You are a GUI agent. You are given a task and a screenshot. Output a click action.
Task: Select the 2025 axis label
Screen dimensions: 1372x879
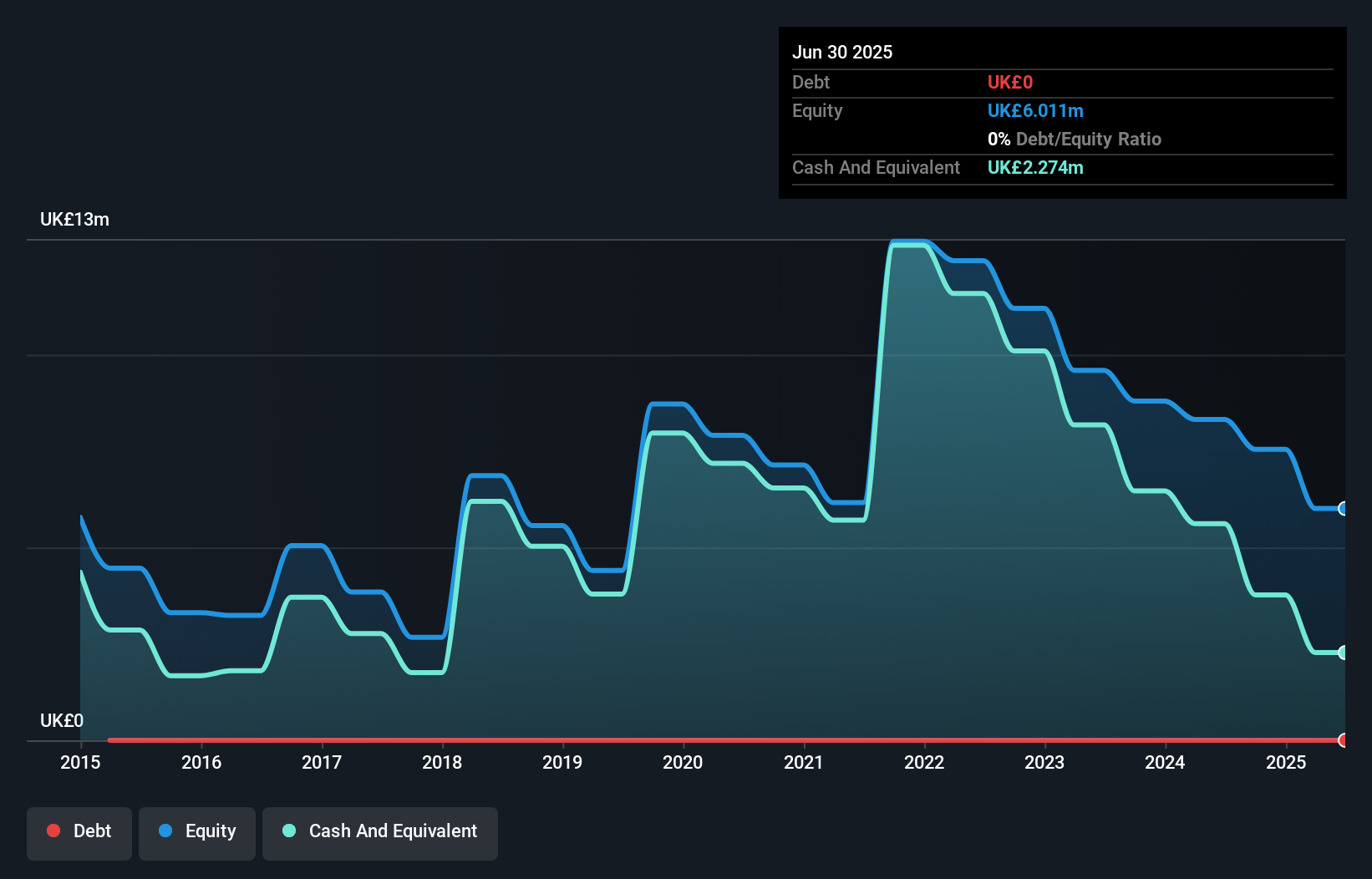pyautogui.click(x=1286, y=762)
